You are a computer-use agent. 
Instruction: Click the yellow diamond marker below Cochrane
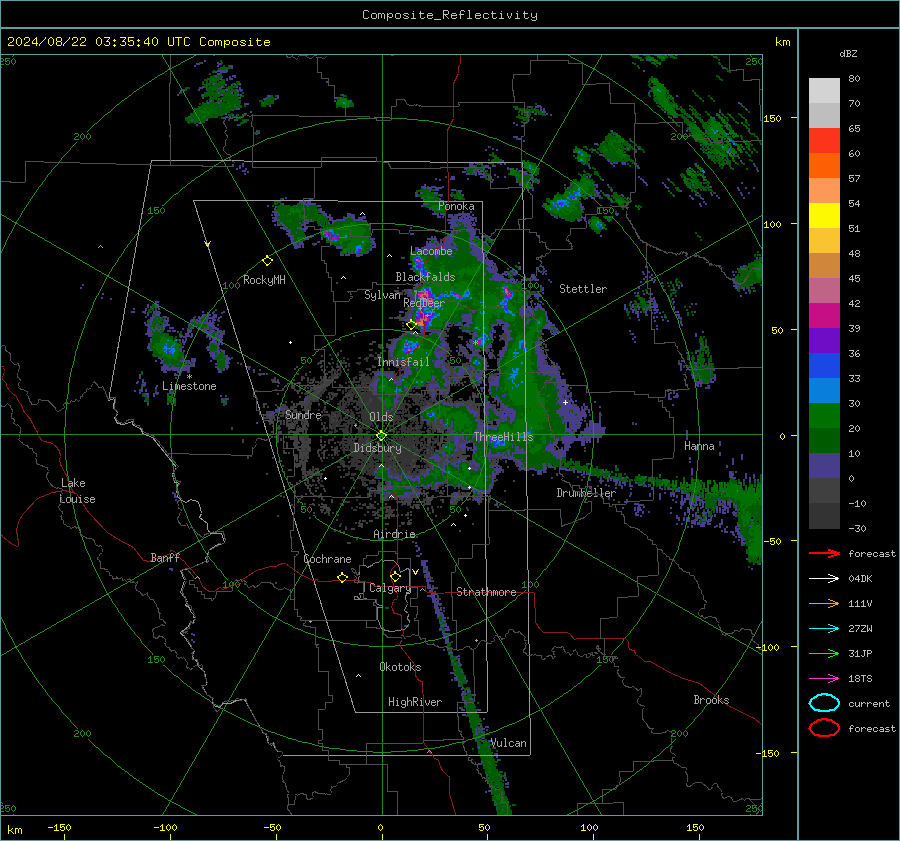342,577
